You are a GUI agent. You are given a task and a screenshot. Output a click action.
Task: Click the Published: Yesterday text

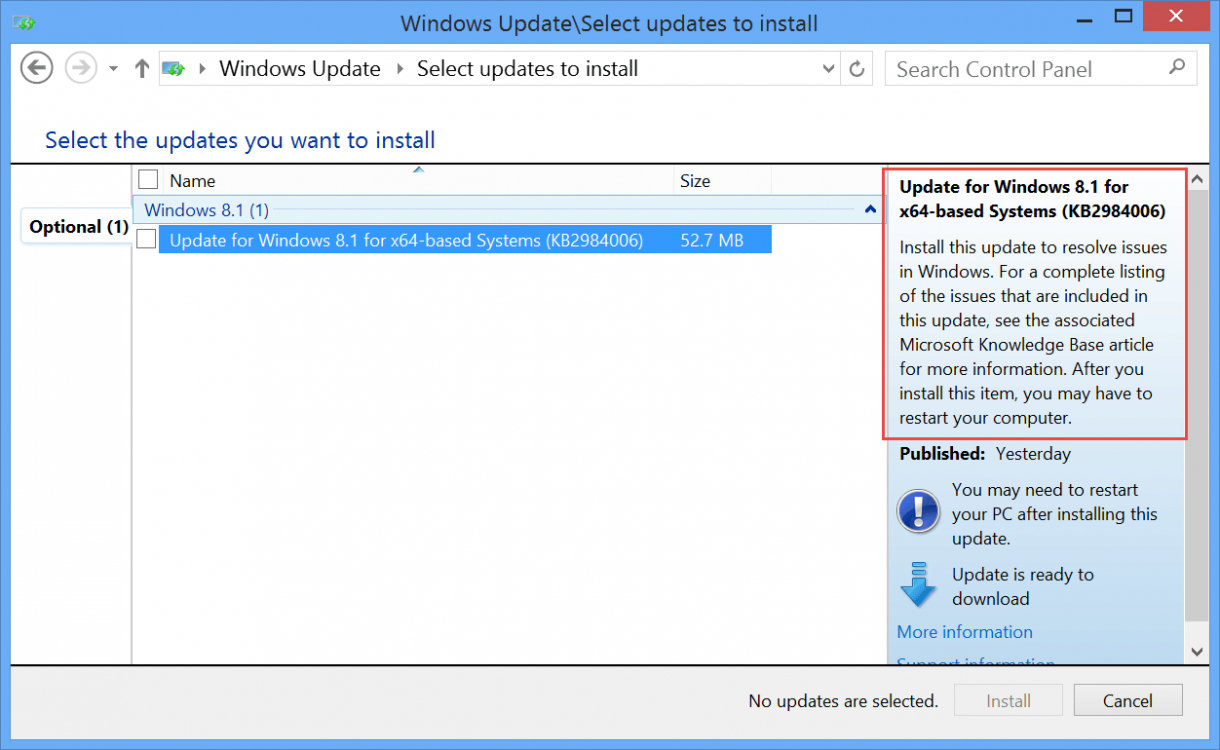[x=985, y=454]
